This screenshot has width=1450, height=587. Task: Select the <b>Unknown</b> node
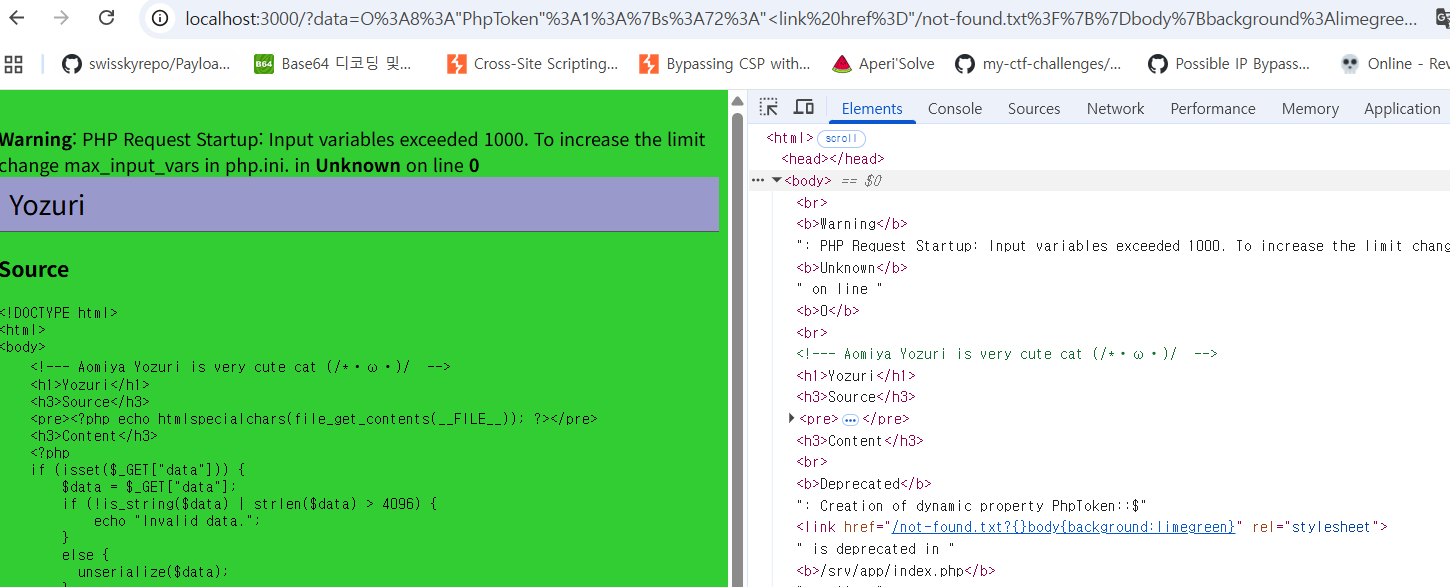click(x=852, y=267)
